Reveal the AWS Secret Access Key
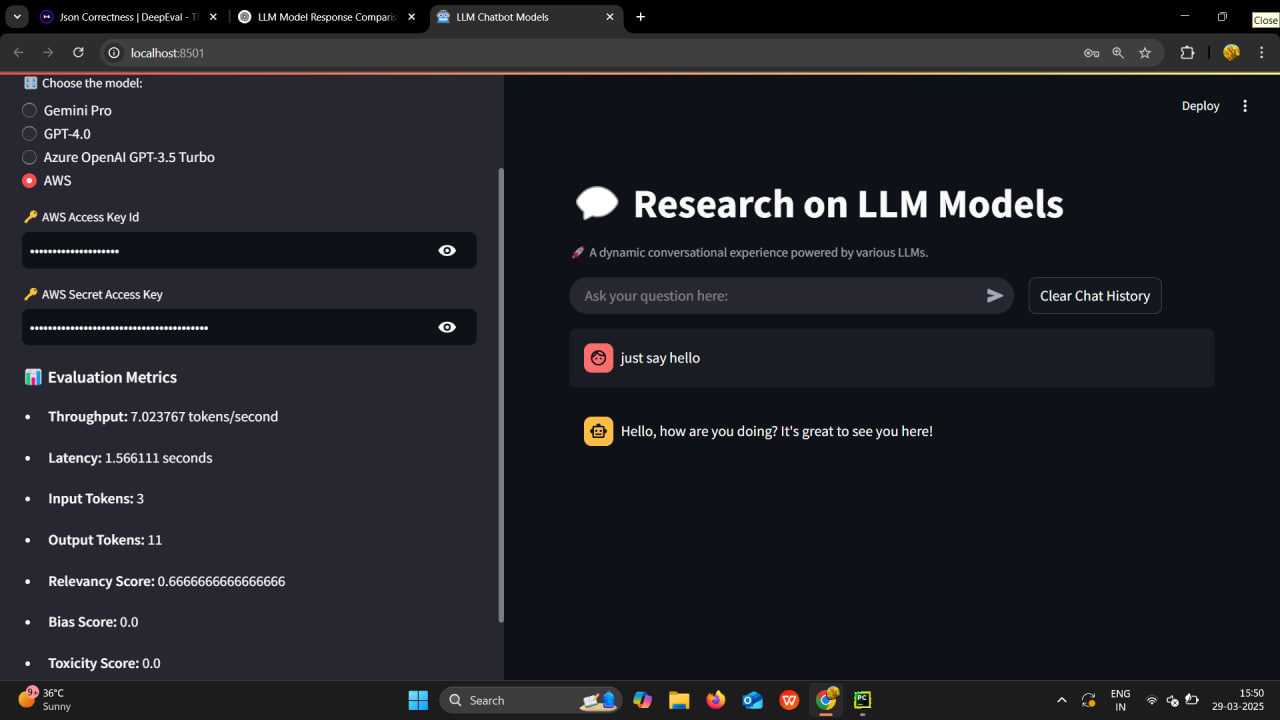The width and height of the screenshot is (1280, 720). click(x=447, y=327)
